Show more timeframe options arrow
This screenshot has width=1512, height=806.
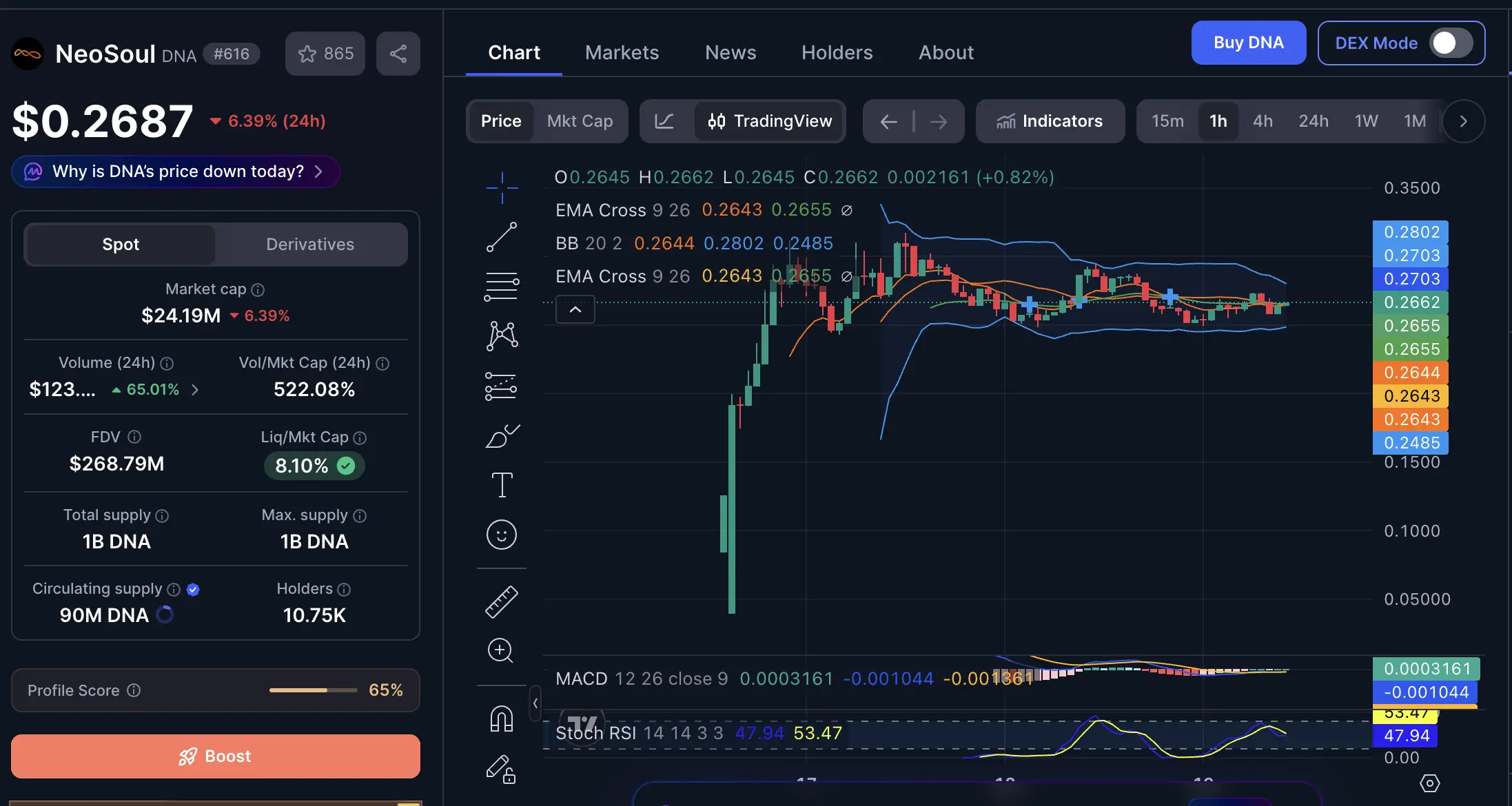pyautogui.click(x=1463, y=121)
